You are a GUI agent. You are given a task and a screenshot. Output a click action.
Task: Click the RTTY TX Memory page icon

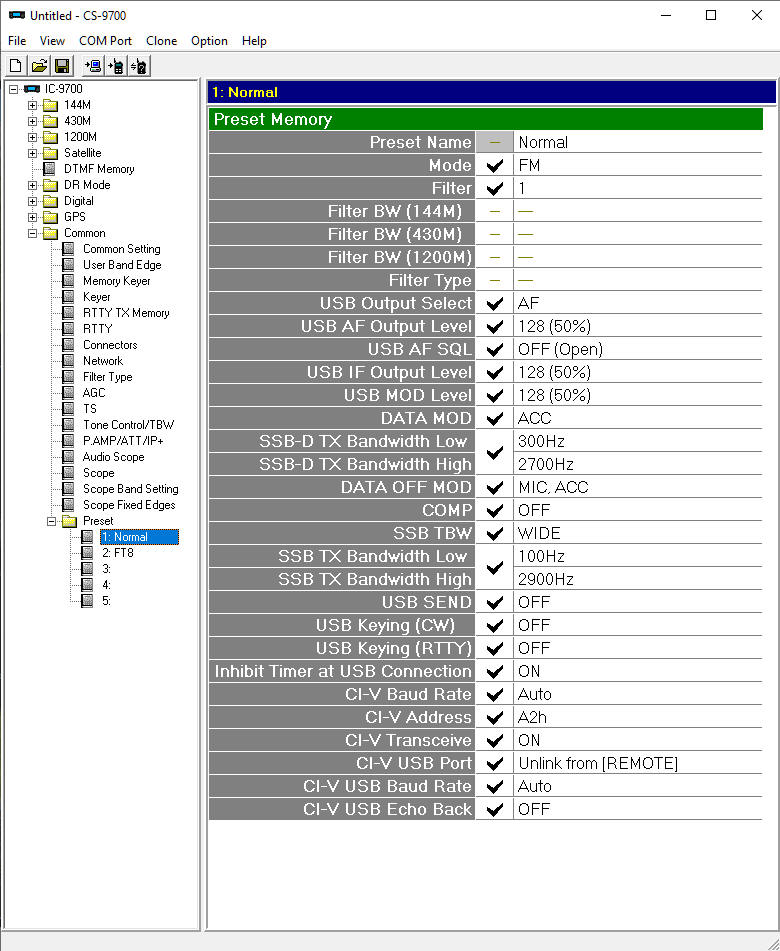click(x=69, y=313)
